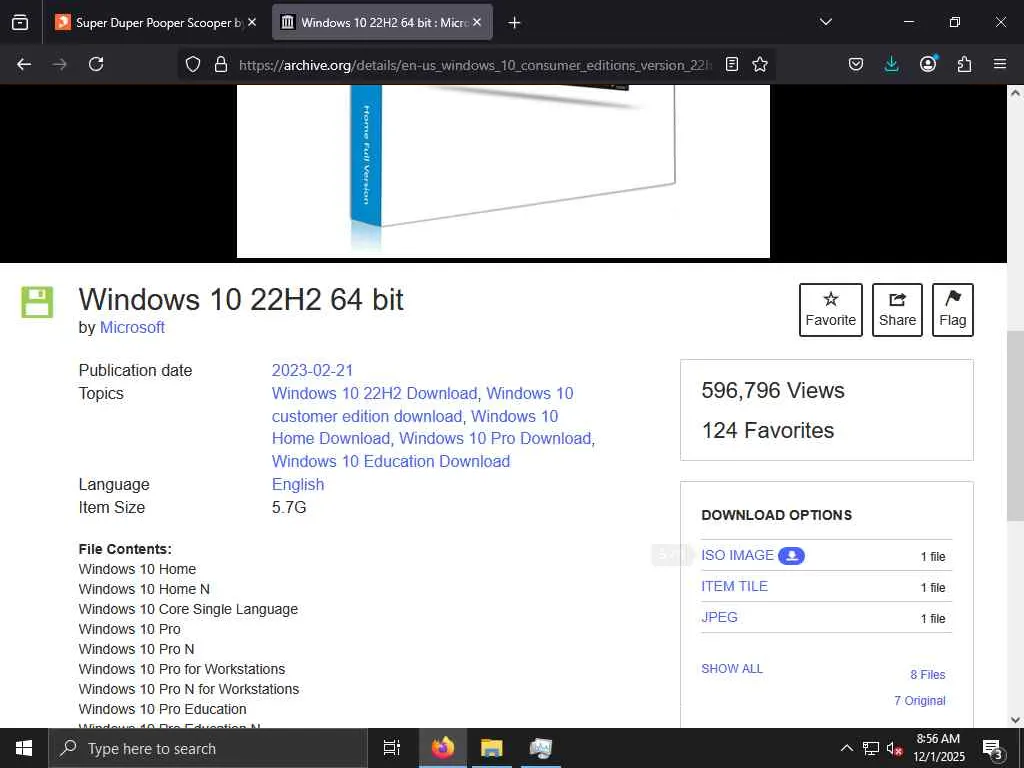Click the green floppy disk software icon
Image resolution: width=1024 pixels, height=768 pixels.
37,302
